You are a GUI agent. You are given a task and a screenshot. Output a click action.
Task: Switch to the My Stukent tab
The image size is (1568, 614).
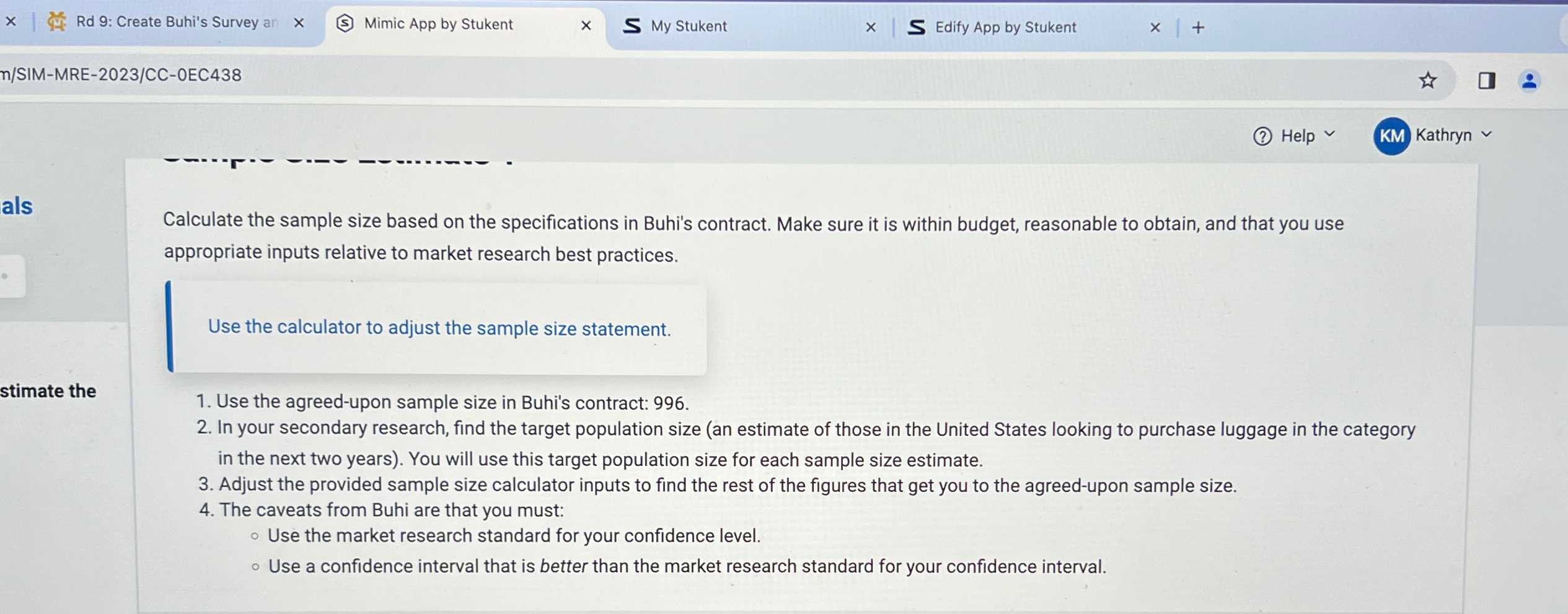pyautogui.click(x=688, y=26)
